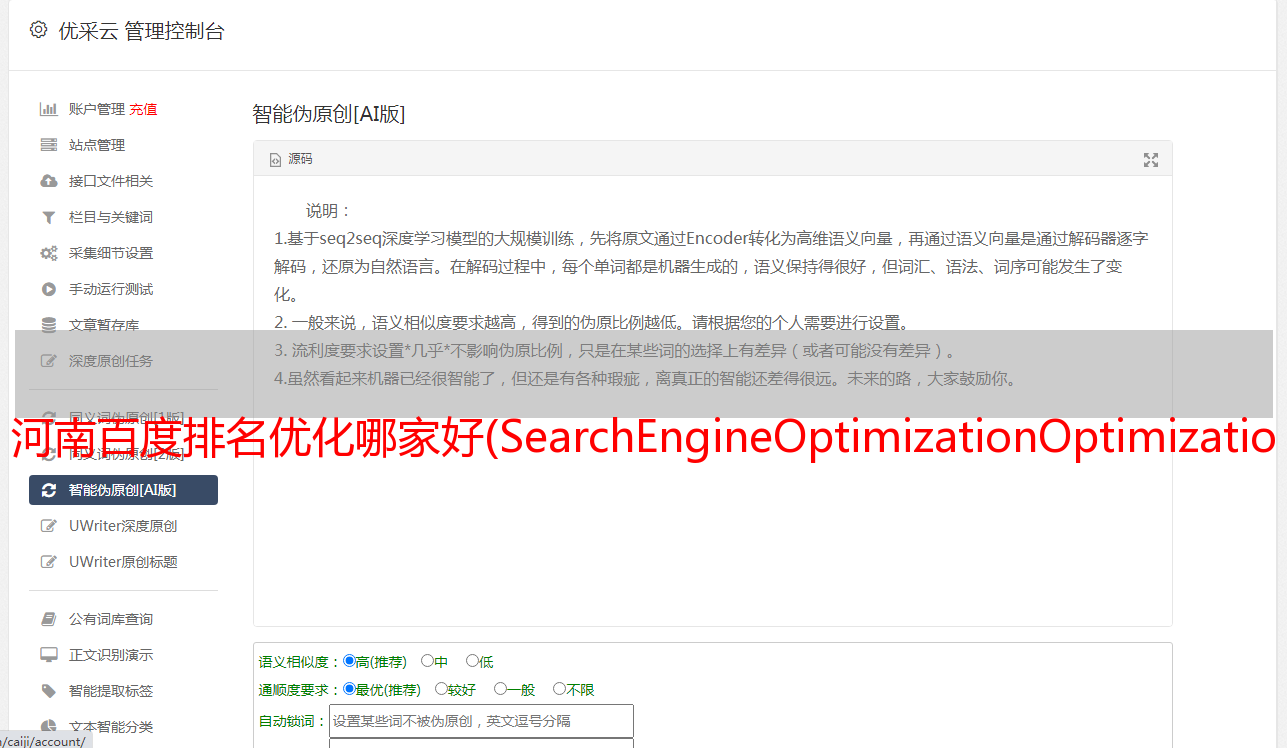Click the bar chart icon for 账户管理
1287x748 pixels.
[x=48, y=109]
